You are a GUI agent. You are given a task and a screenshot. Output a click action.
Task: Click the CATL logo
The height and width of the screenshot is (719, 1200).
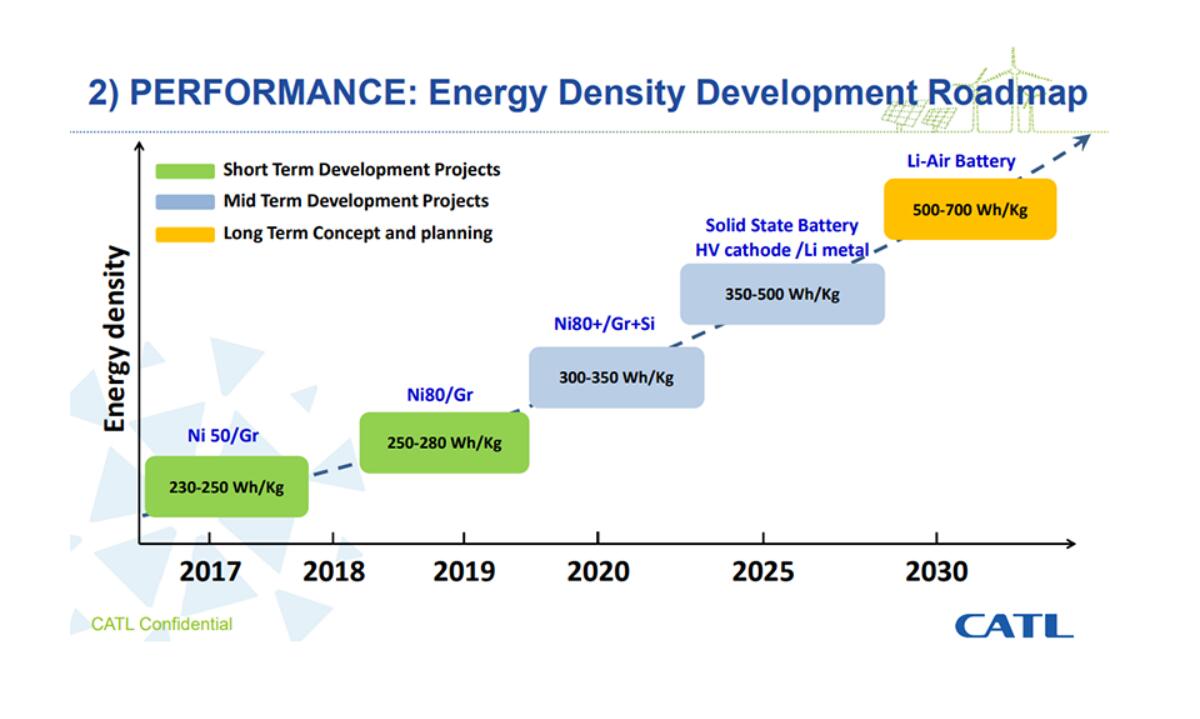tap(1013, 626)
